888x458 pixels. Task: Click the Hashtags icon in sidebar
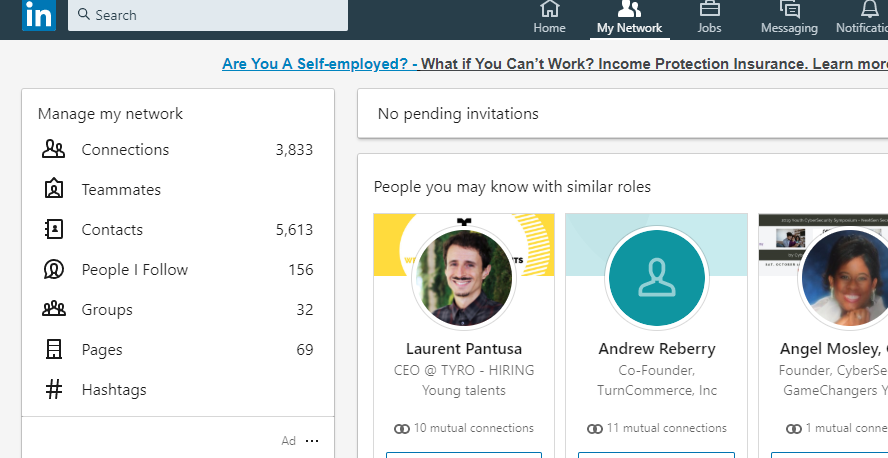point(53,390)
